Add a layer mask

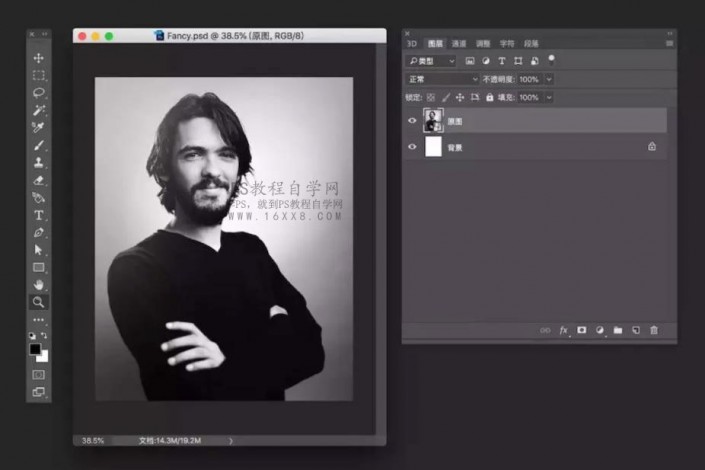582,330
